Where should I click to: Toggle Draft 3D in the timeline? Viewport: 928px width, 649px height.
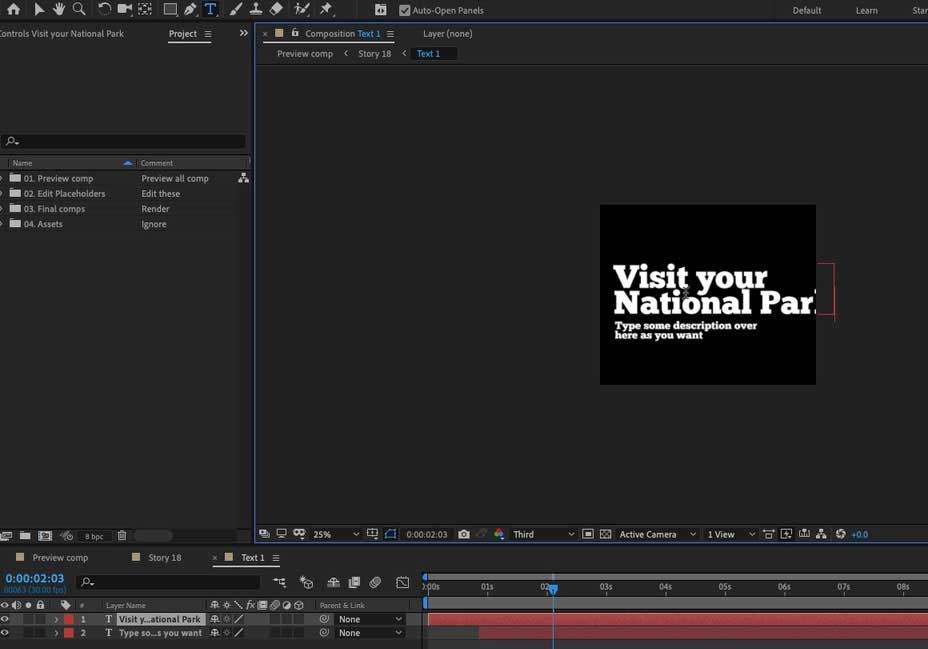coord(306,582)
